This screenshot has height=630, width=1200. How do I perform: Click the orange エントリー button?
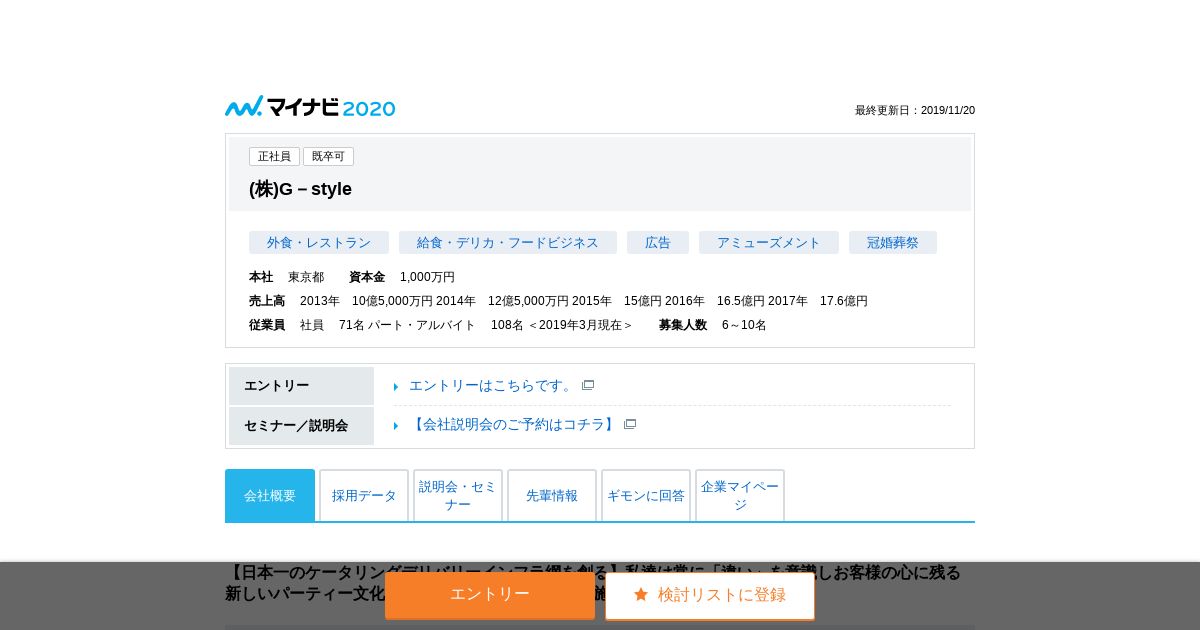pos(490,595)
